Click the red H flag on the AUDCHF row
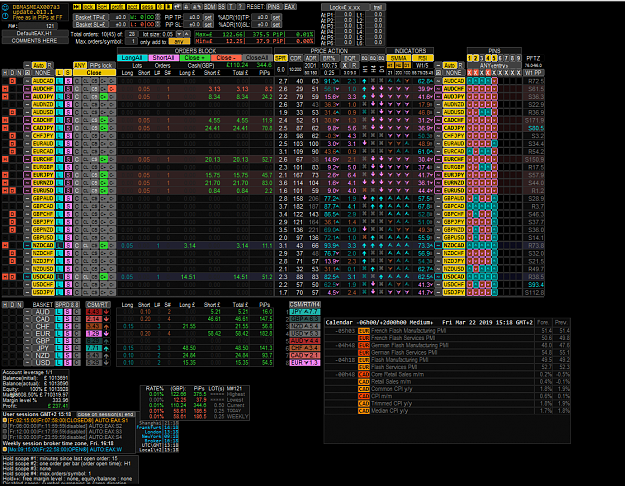The image size is (625, 486). click(5, 89)
